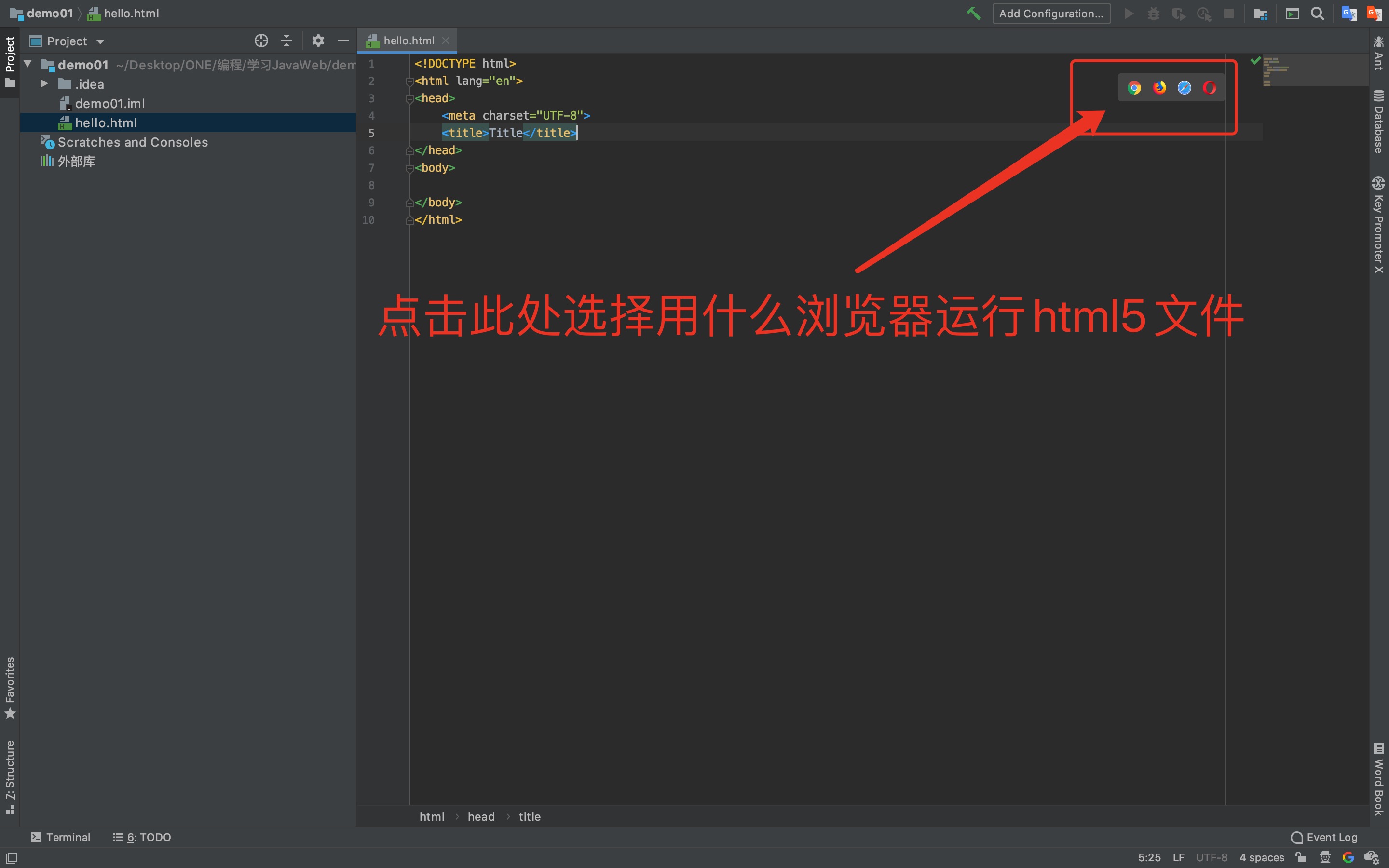Collapse all items in Project view
Viewport: 1389px width, 868px height.
[286, 40]
